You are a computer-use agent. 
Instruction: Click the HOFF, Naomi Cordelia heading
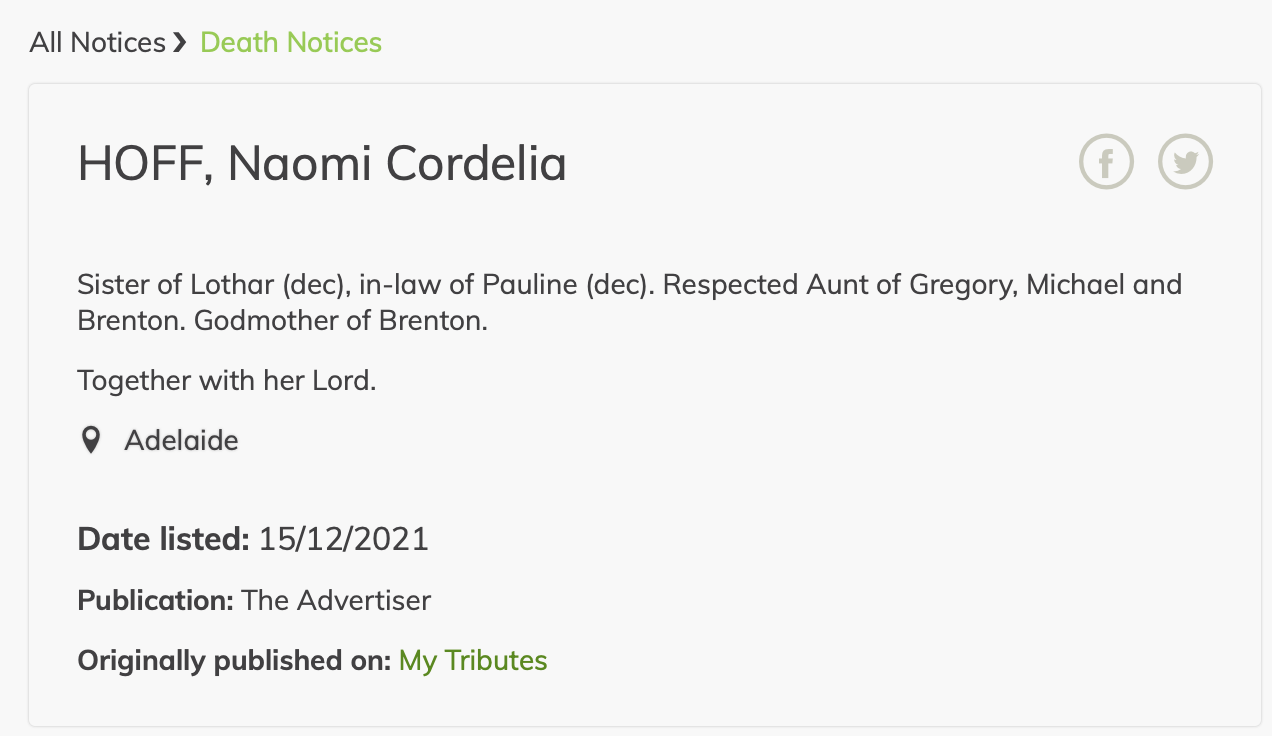click(322, 164)
